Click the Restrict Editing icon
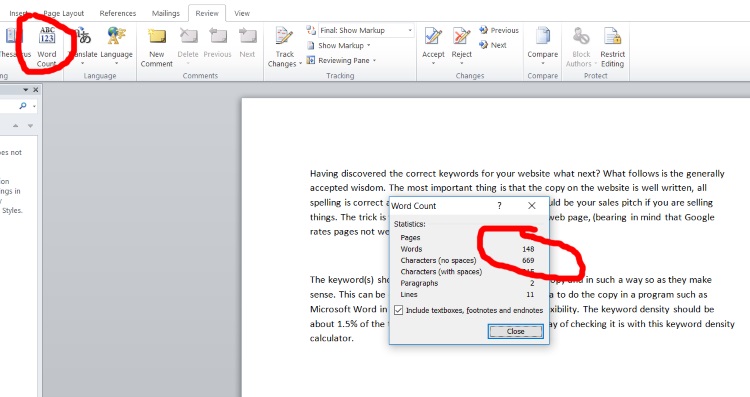The width and height of the screenshot is (750, 397). point(612,47)
